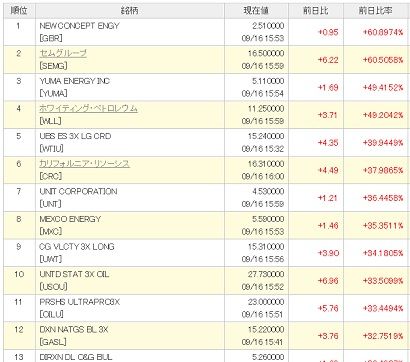Click the +5.76 price change
410x362 pixels.
(x=328, y=309)
